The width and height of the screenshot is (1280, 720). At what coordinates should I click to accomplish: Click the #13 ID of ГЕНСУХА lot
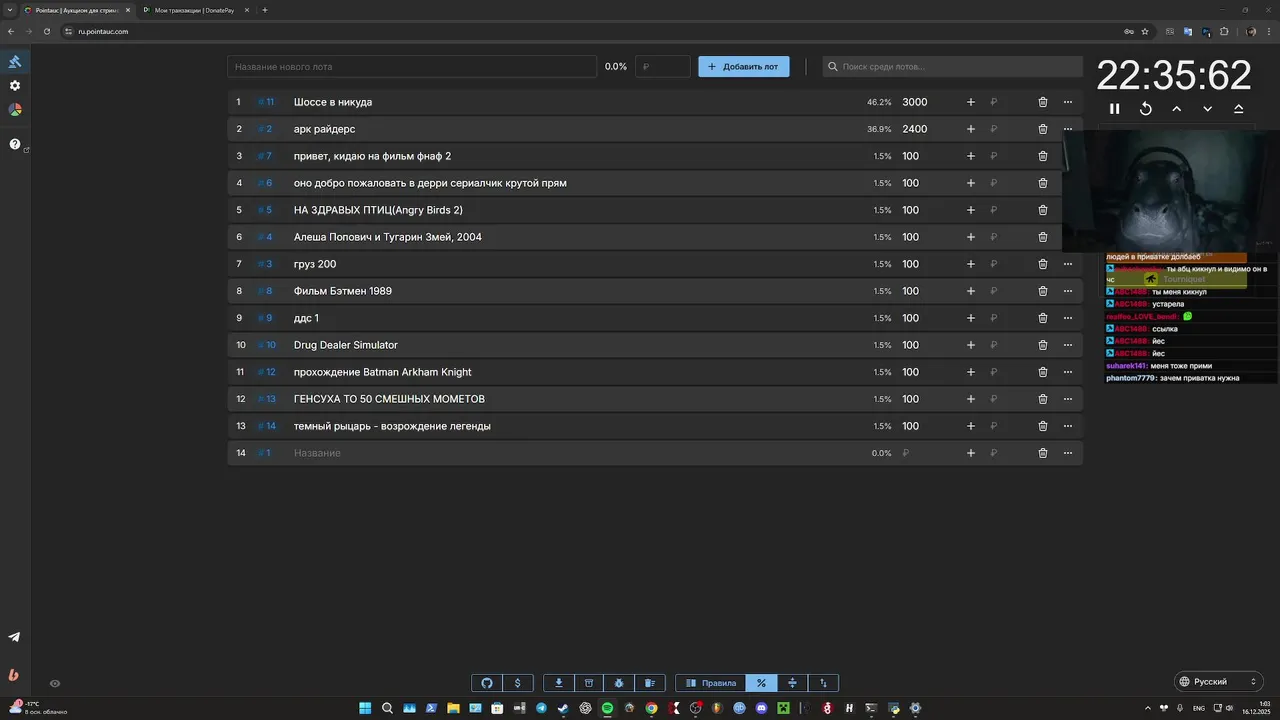(266, 399)
